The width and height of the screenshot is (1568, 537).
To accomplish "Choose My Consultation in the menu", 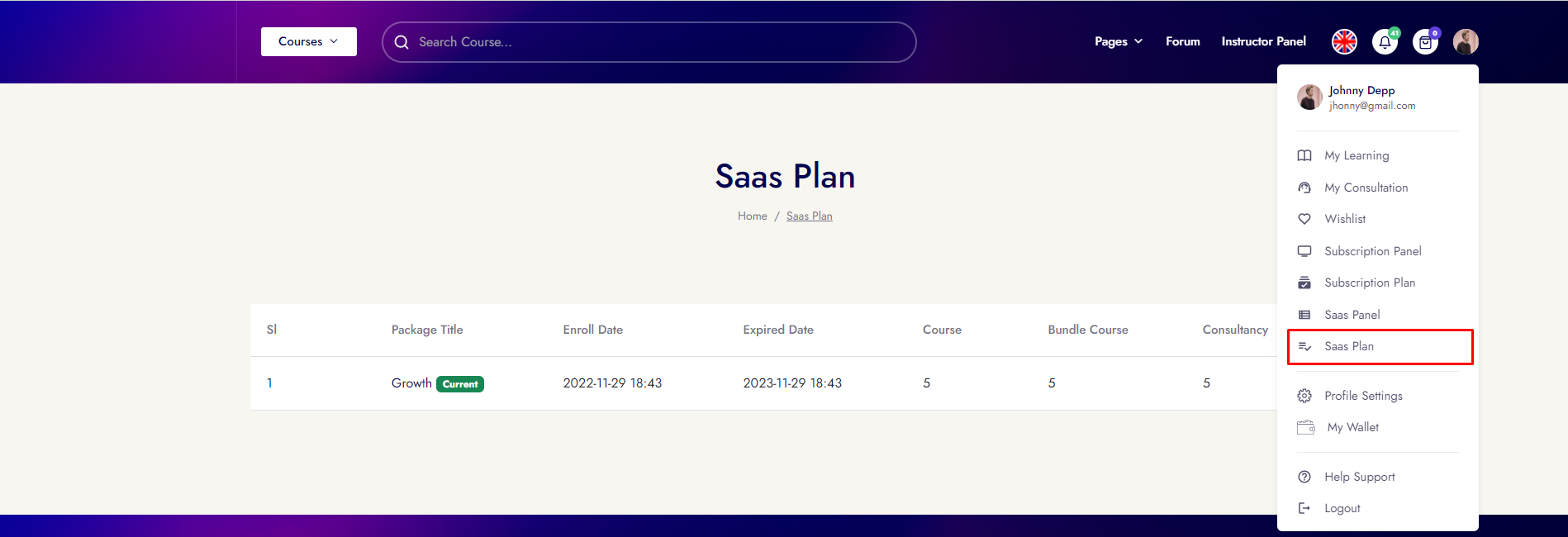I will 1366,188.
